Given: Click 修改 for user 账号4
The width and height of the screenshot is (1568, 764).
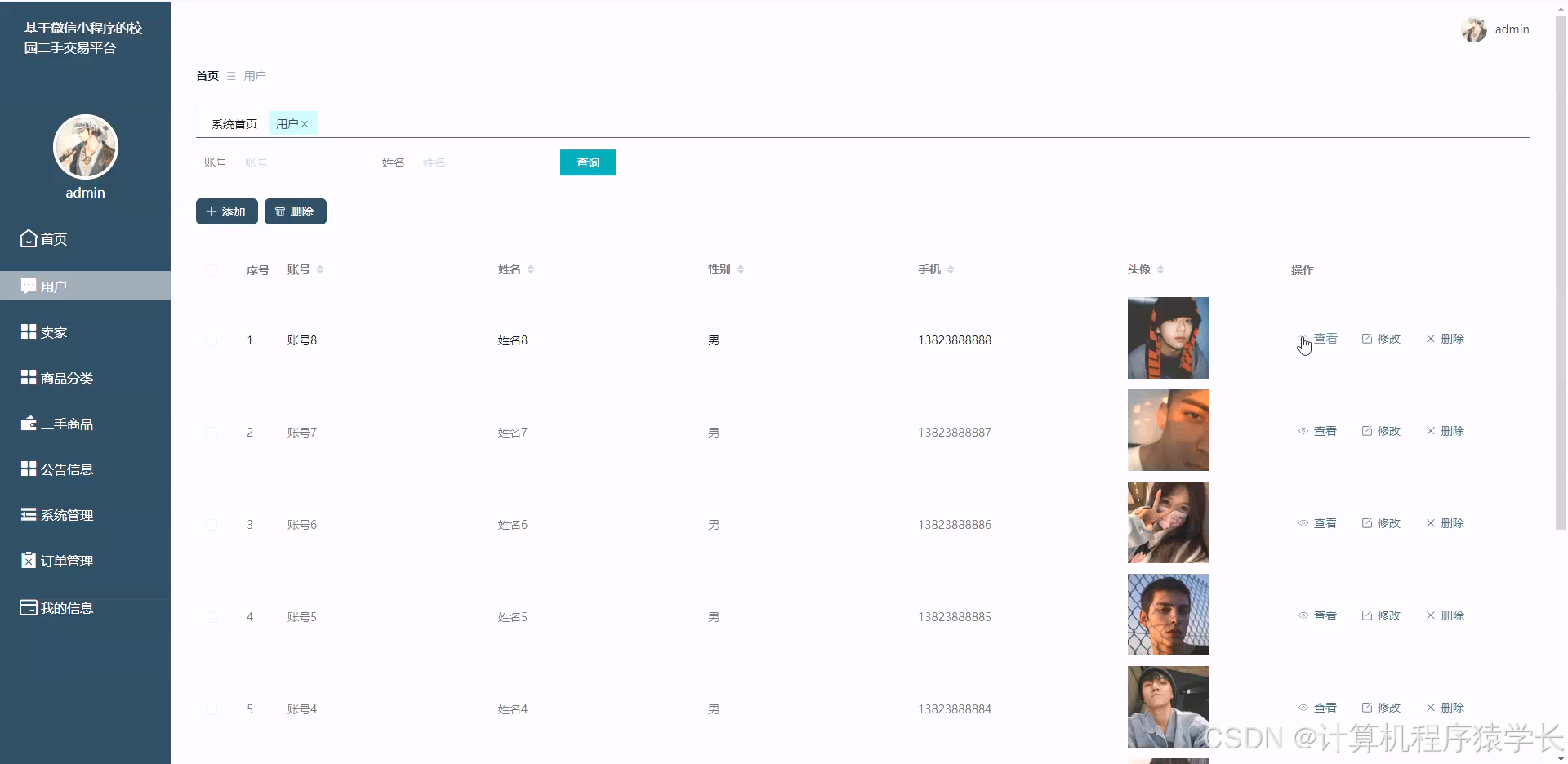Looking at the screenshot, I should (1381, 708).
